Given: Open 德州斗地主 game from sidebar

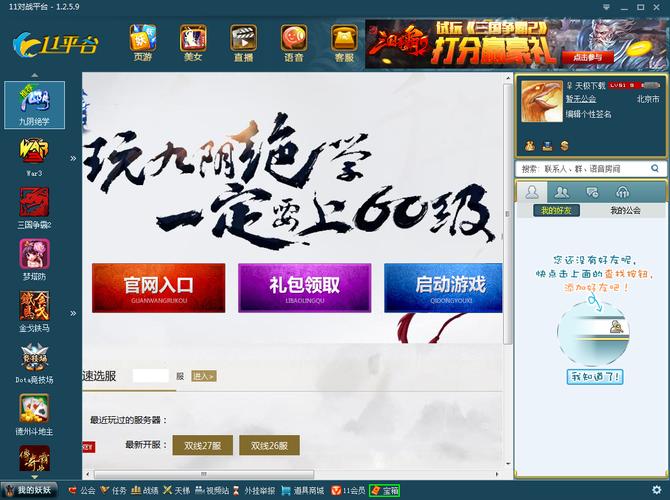Looking at the screenshot, I should 34,414.
